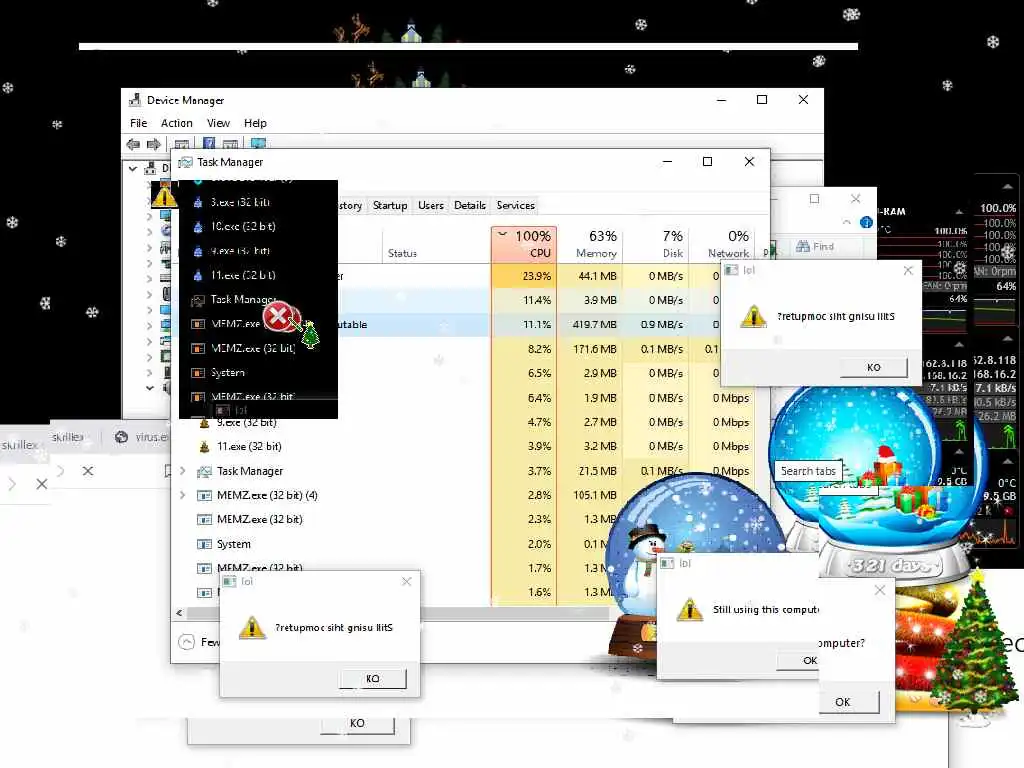
Task: Click the 23.9% CPU cell
Action: coord(524,276)
